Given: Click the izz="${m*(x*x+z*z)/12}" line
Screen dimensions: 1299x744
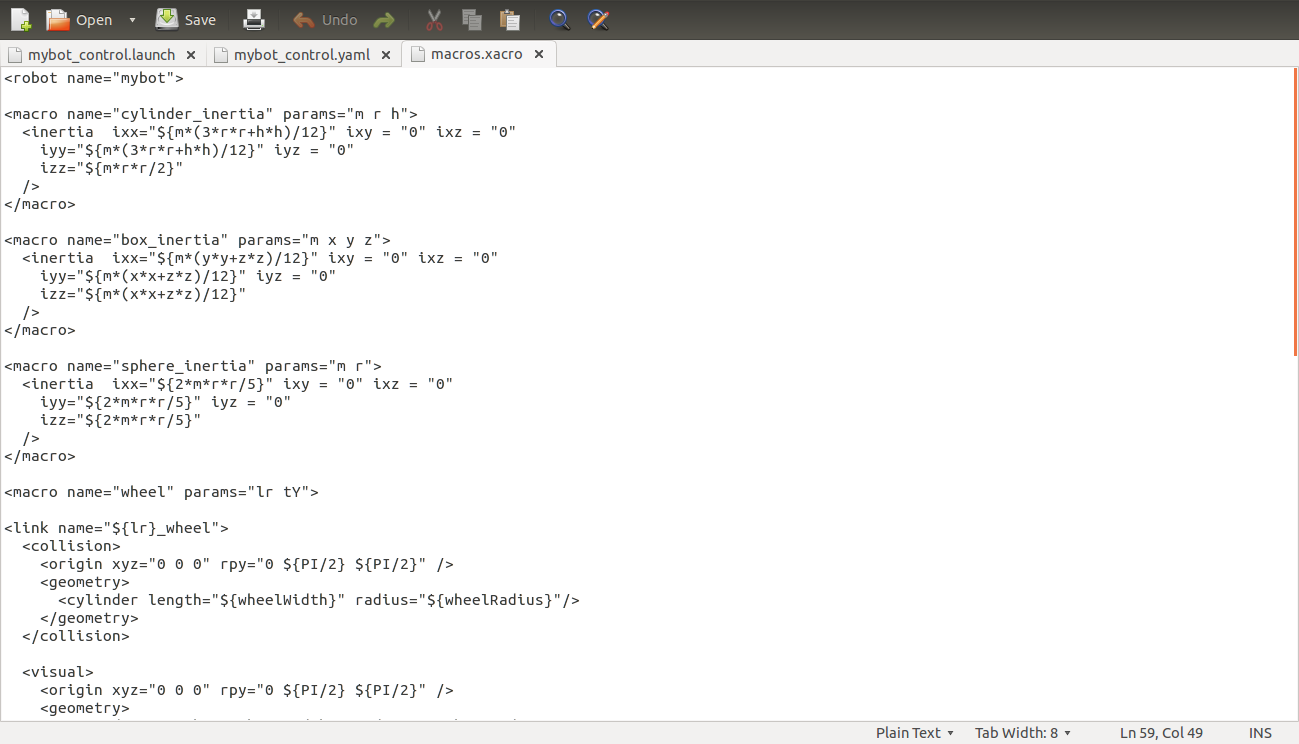Looking at the screenshot, I should (143, 294).
